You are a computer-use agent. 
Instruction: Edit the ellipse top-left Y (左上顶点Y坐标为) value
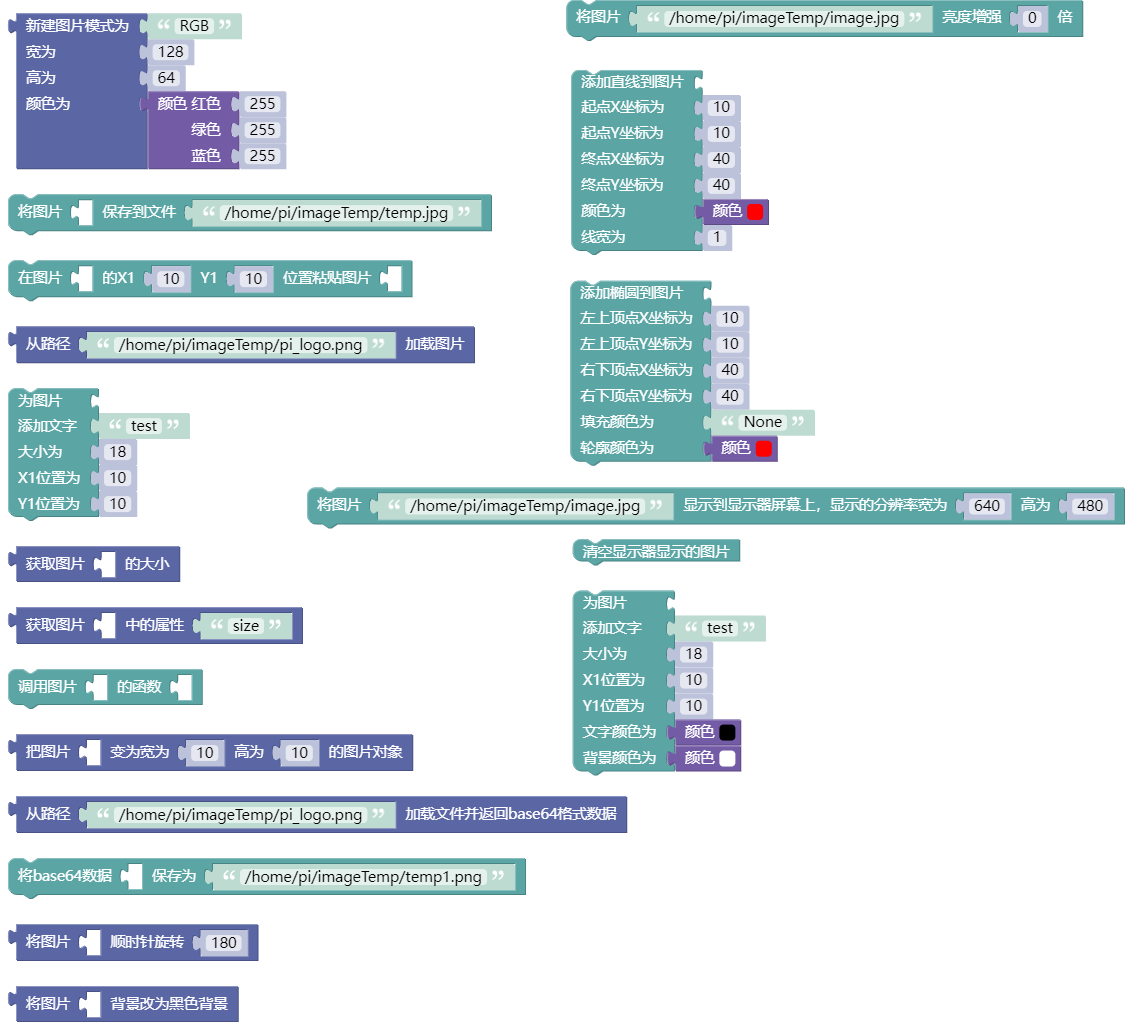730,344
